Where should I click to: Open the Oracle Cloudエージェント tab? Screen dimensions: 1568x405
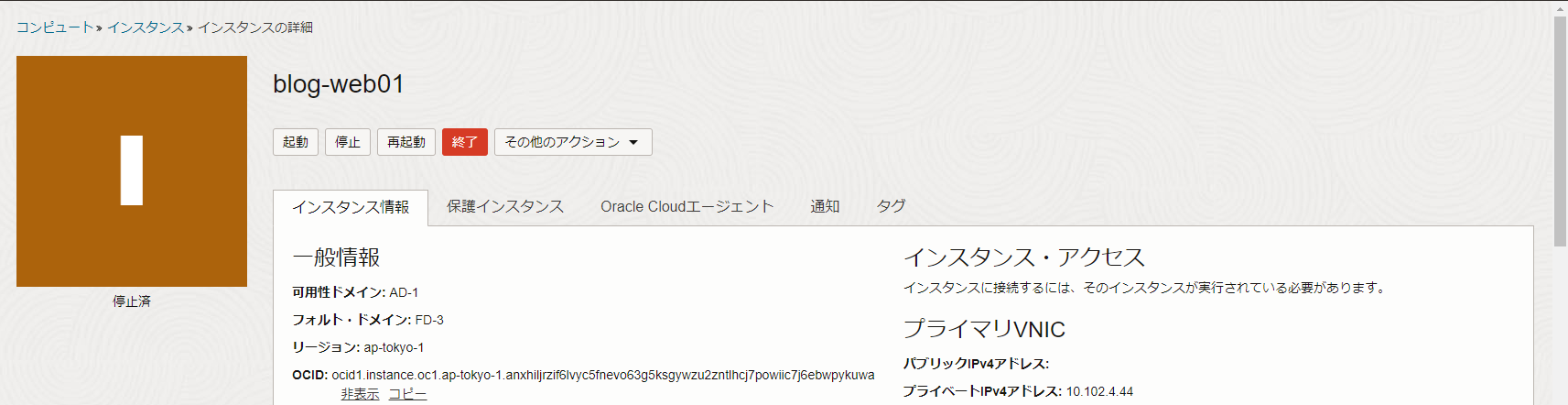687,207
